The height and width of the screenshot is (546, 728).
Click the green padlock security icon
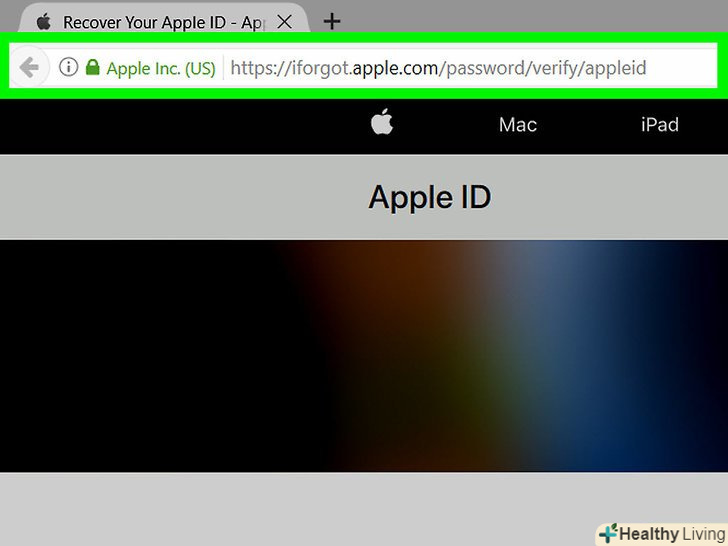tap(93, 67)
